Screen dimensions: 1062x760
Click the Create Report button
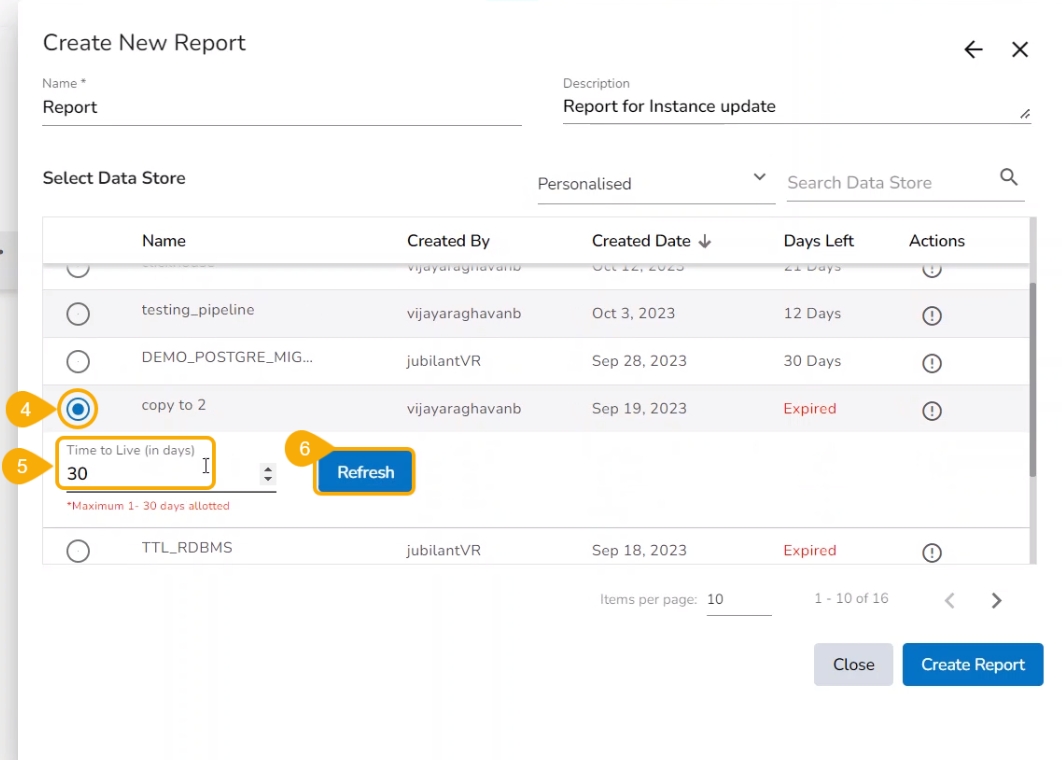[972, 665]
